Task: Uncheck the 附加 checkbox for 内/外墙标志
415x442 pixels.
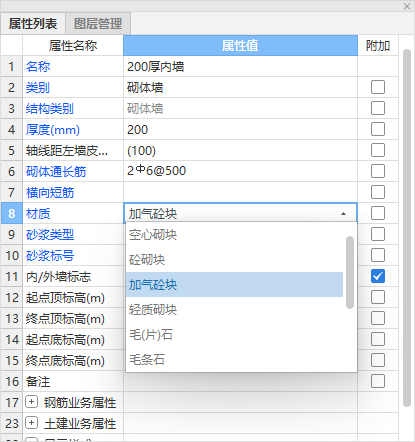Action: (378, 276)
